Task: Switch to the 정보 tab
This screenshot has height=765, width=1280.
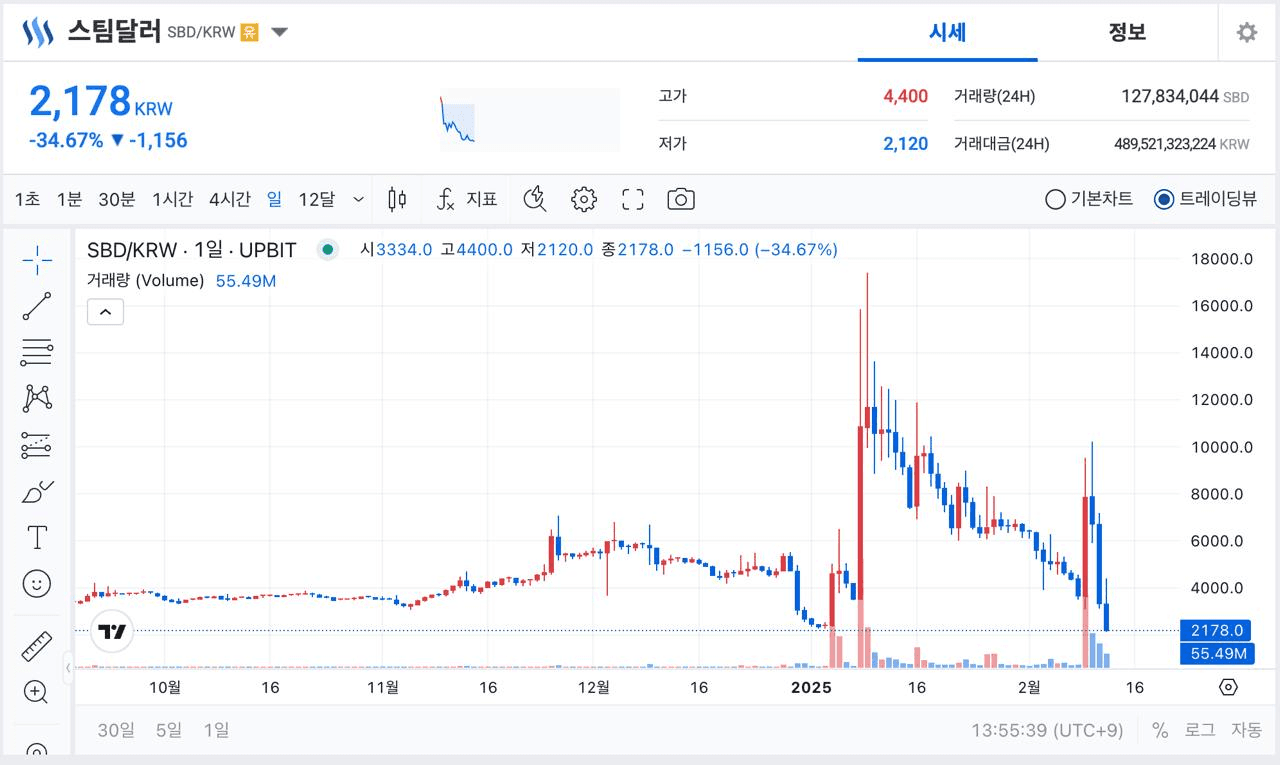Action: pos(1127,32)
